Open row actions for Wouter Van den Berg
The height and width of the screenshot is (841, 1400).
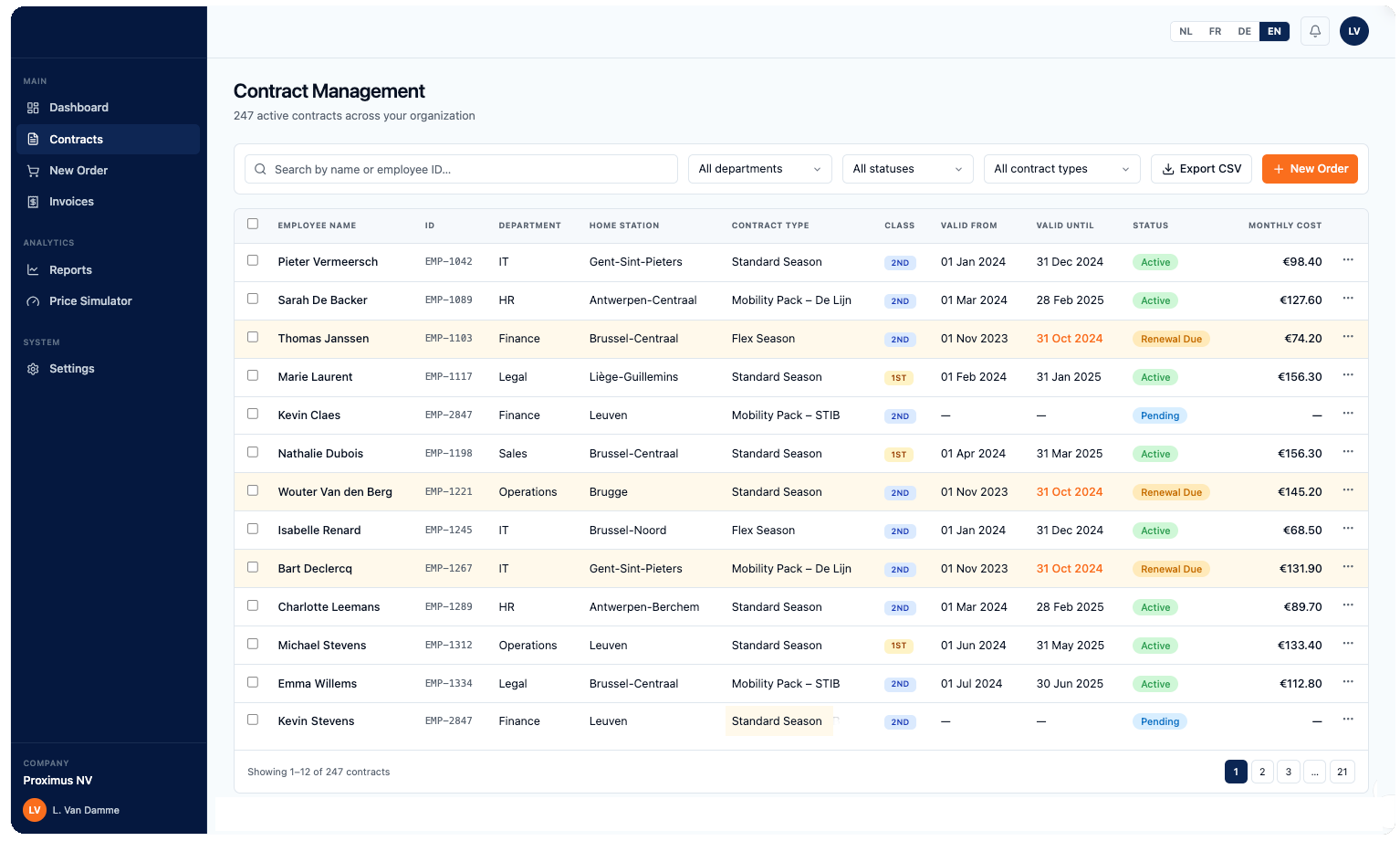(1347, 490)
